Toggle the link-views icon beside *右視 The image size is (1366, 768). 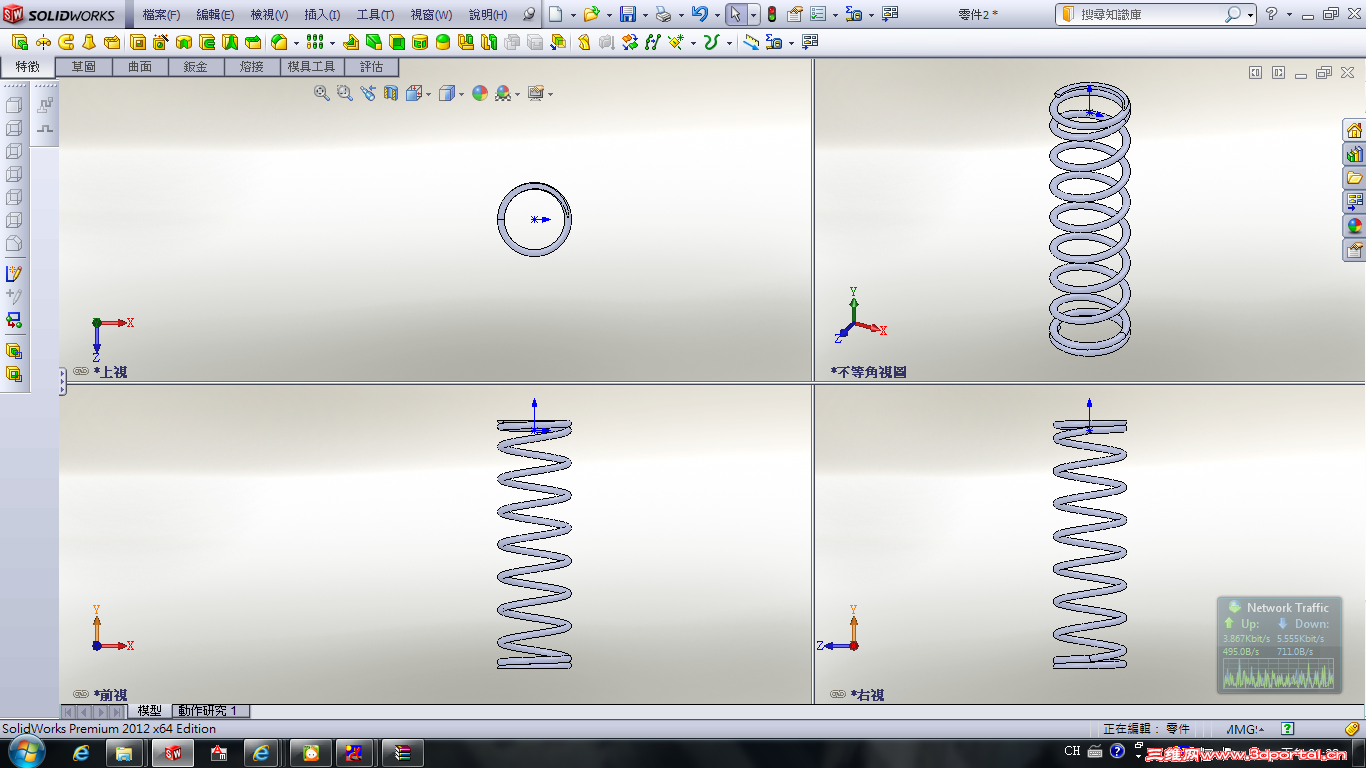839,694
